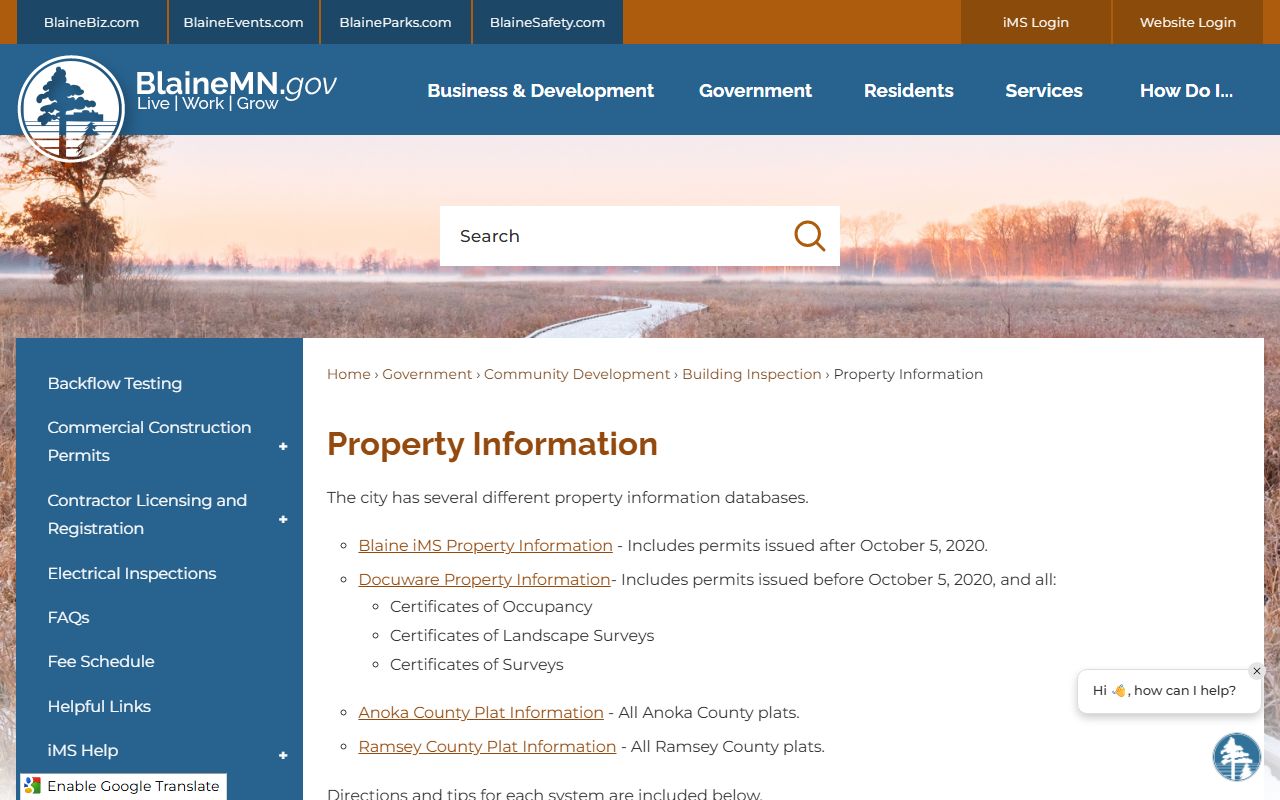Open Ramsey County Plat Information link
Viewport: 1280px width, 800px height.
tap(487, 747)
